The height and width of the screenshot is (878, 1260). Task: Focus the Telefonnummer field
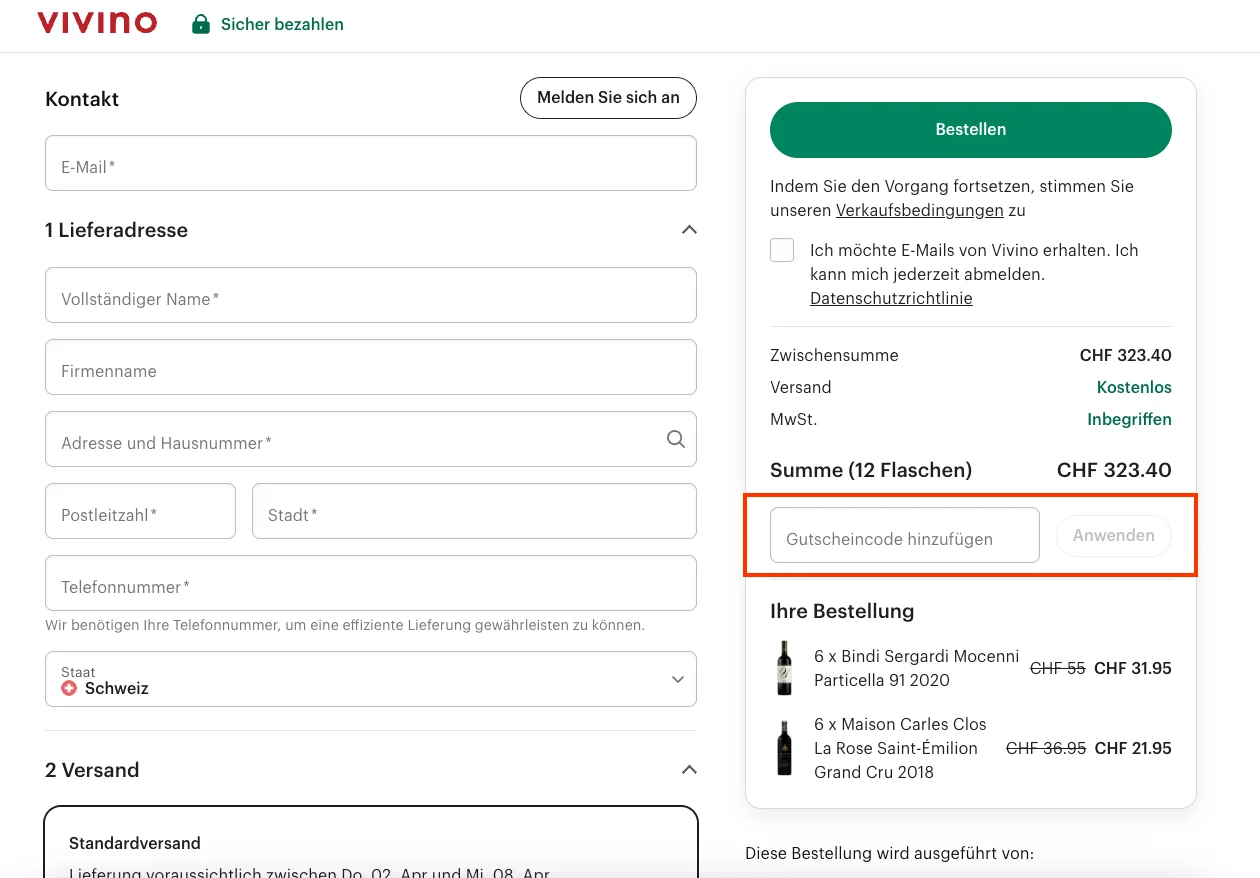(x=371, y=583)
